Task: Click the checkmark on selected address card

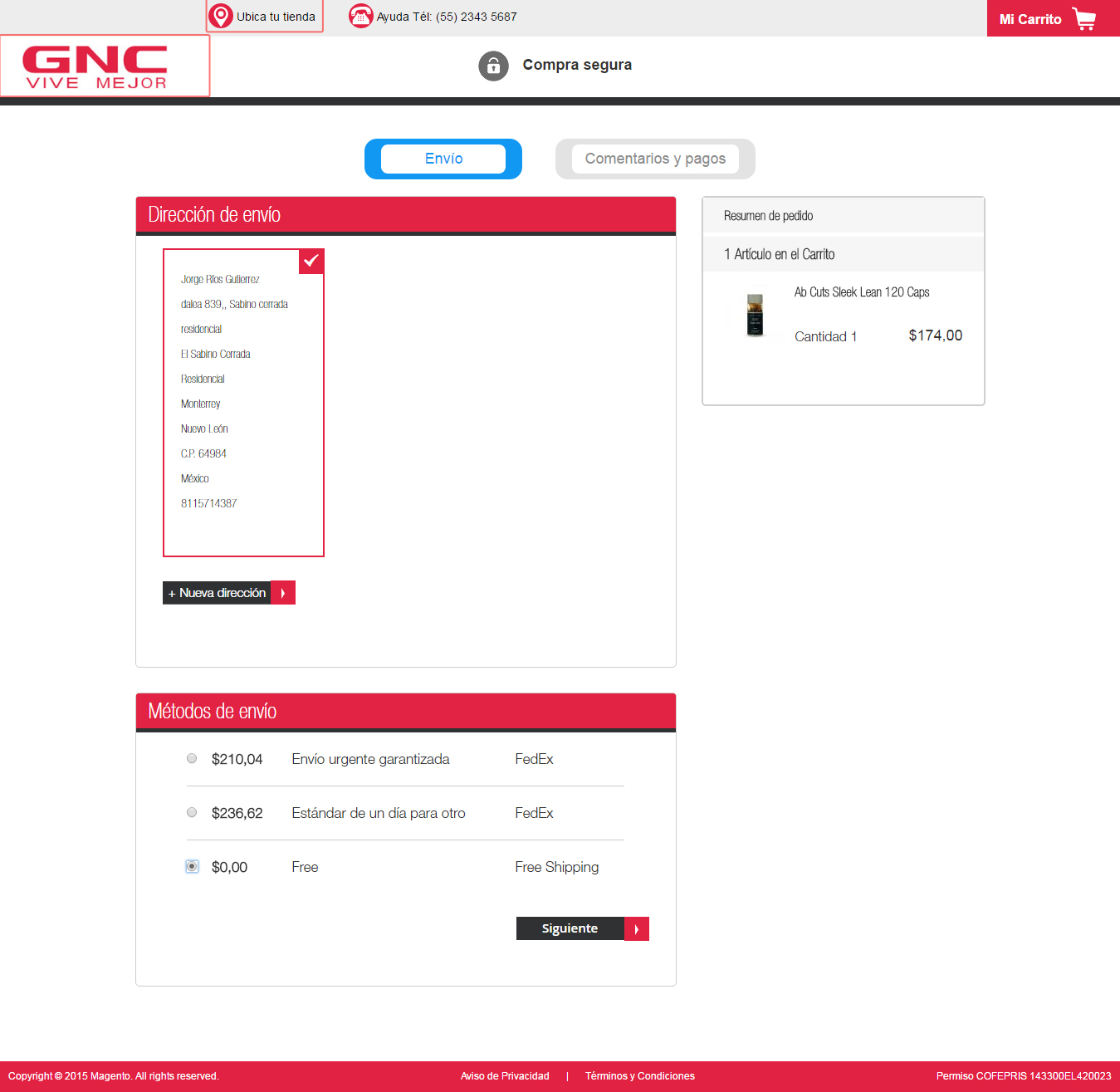Action: (311, 261)
